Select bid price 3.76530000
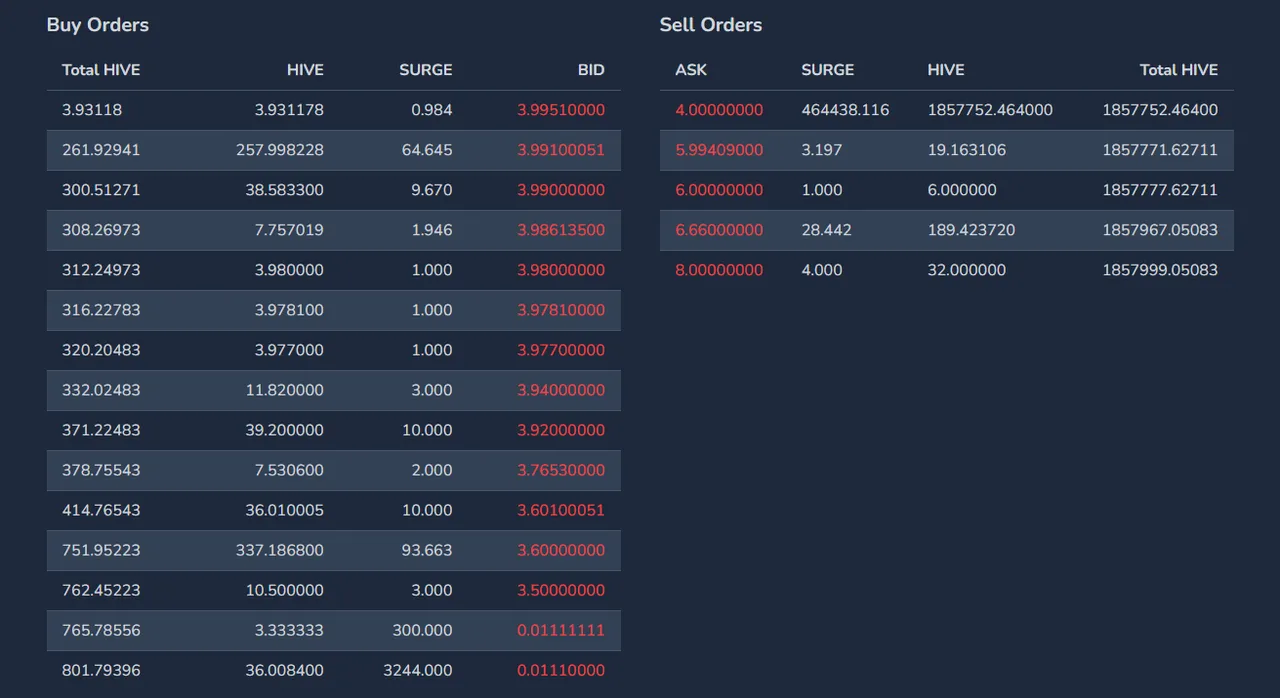Viewport: 1280px width, 698px height. click(561, 470)
